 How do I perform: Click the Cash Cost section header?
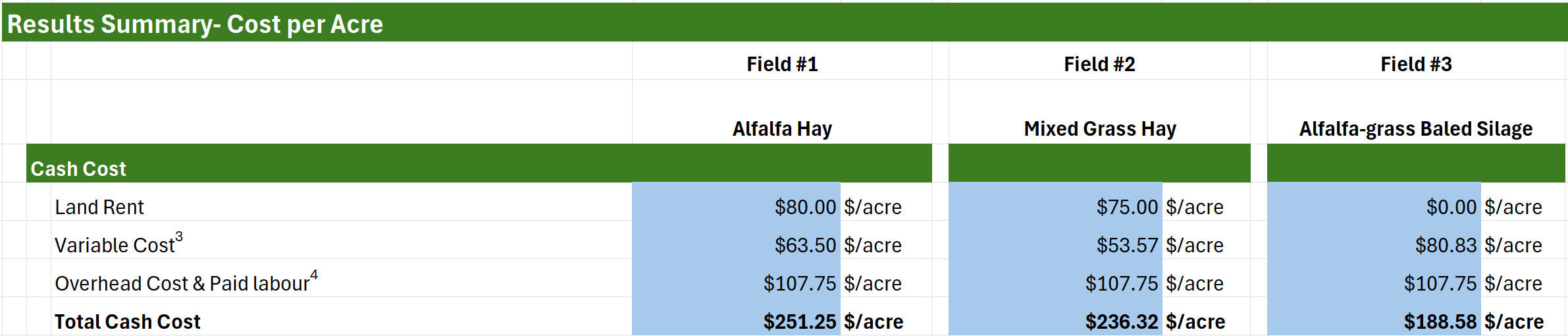(x=78, y=169)
